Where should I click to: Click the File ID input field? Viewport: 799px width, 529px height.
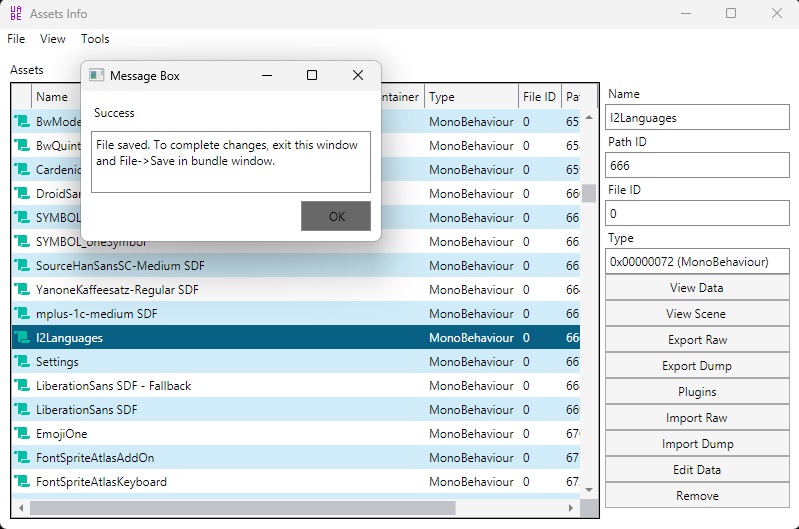pos(697,214)
